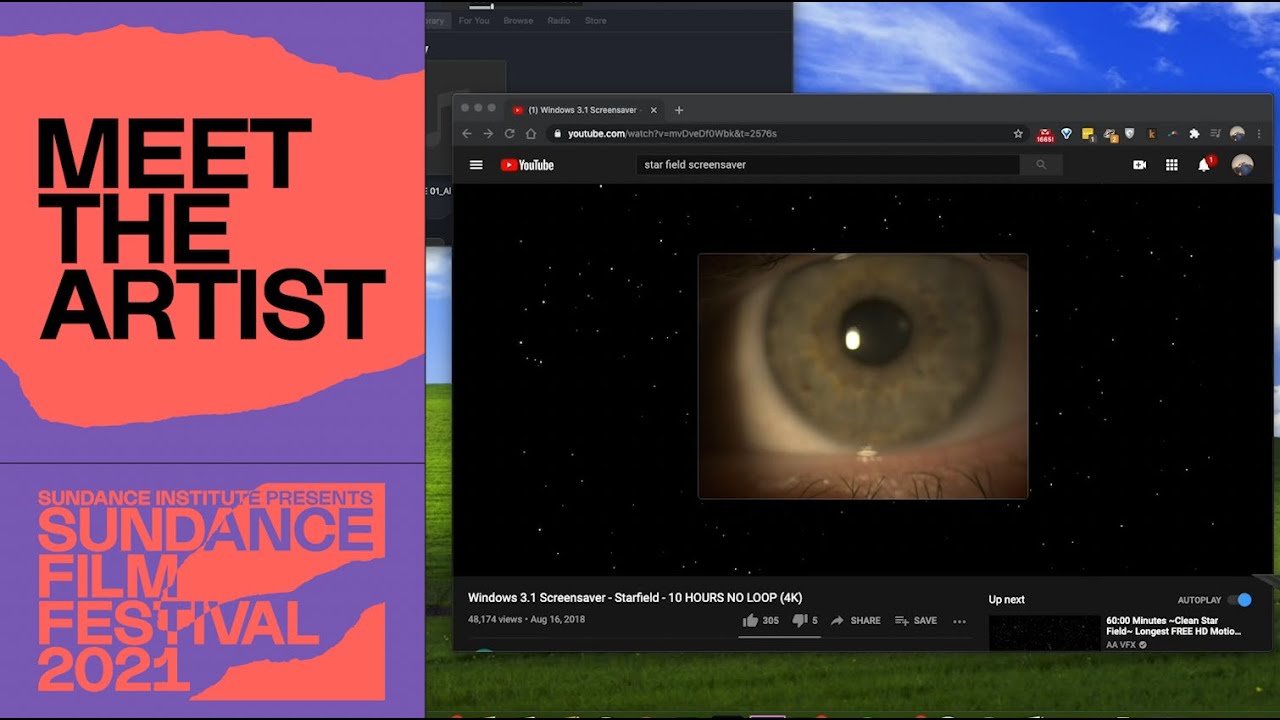Open Chrome media controls icon
This screenshot has height=720, width=1280.
point(1216,133)
